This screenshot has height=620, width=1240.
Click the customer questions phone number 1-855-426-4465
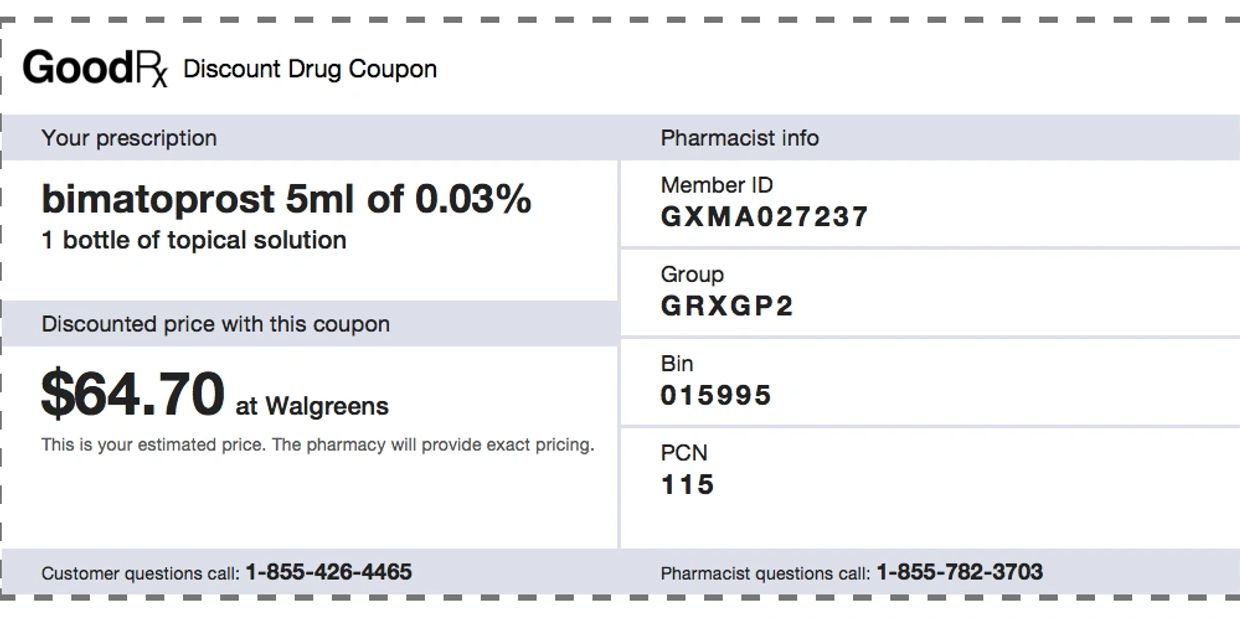[328, 572]
